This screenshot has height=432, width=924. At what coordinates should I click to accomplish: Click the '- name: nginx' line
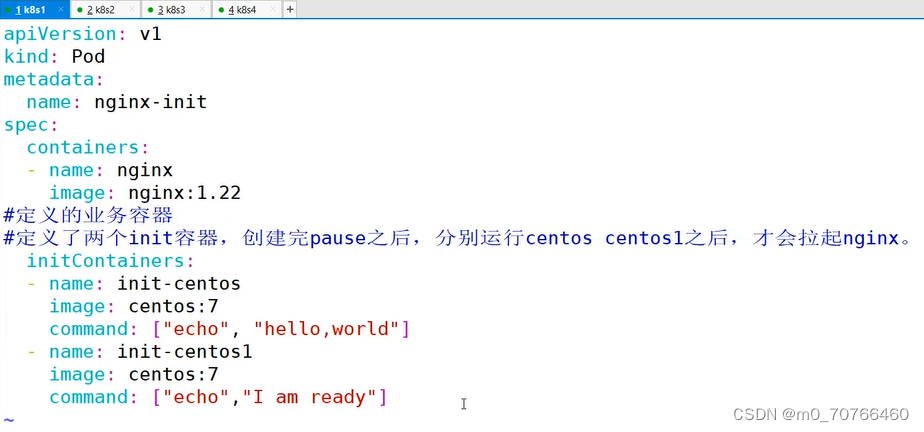point(100,170)
